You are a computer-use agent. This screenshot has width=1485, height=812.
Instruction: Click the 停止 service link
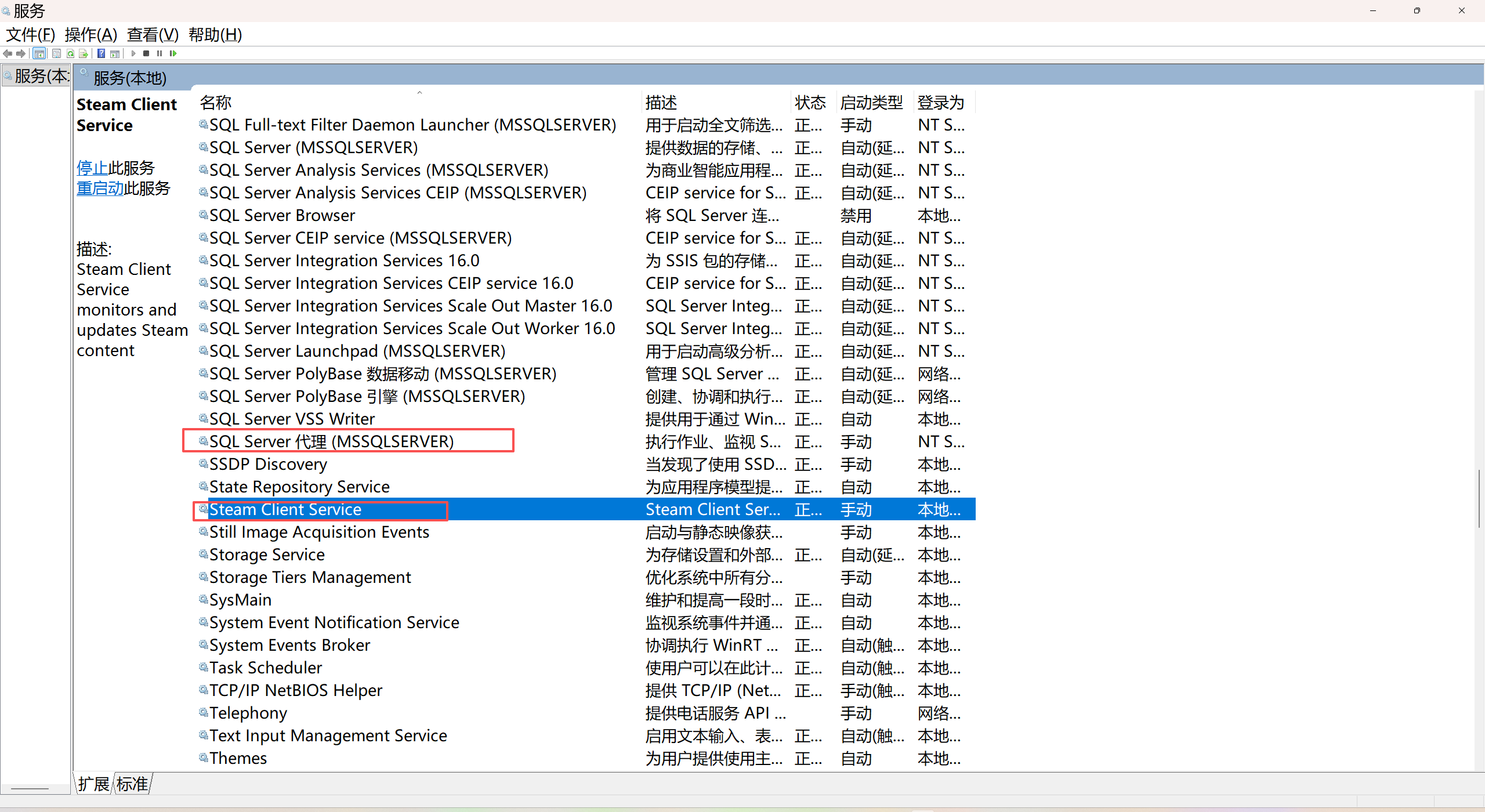point(92,168)
